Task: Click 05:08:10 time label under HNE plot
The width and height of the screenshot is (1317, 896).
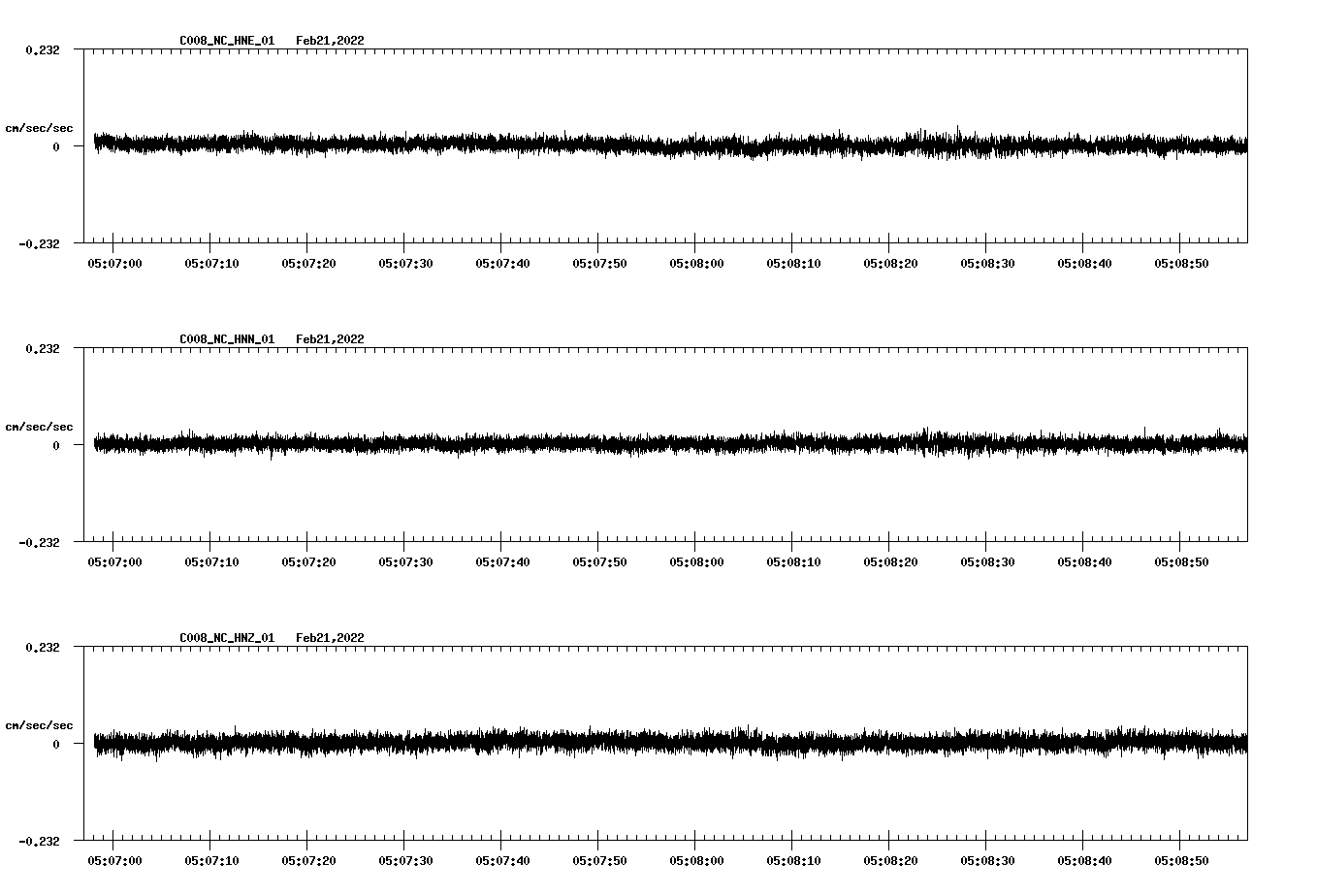Action: coord(793,264)
